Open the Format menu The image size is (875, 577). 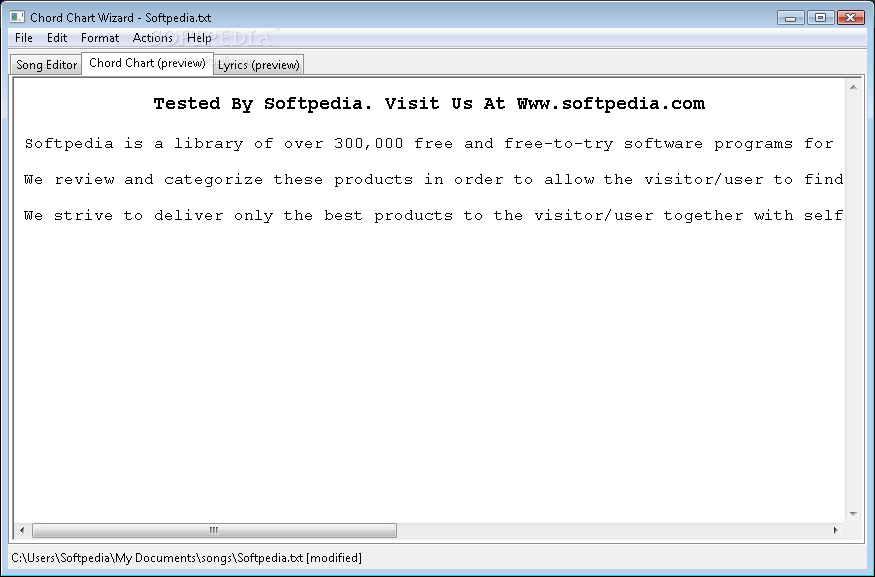[x=100, y=38]
